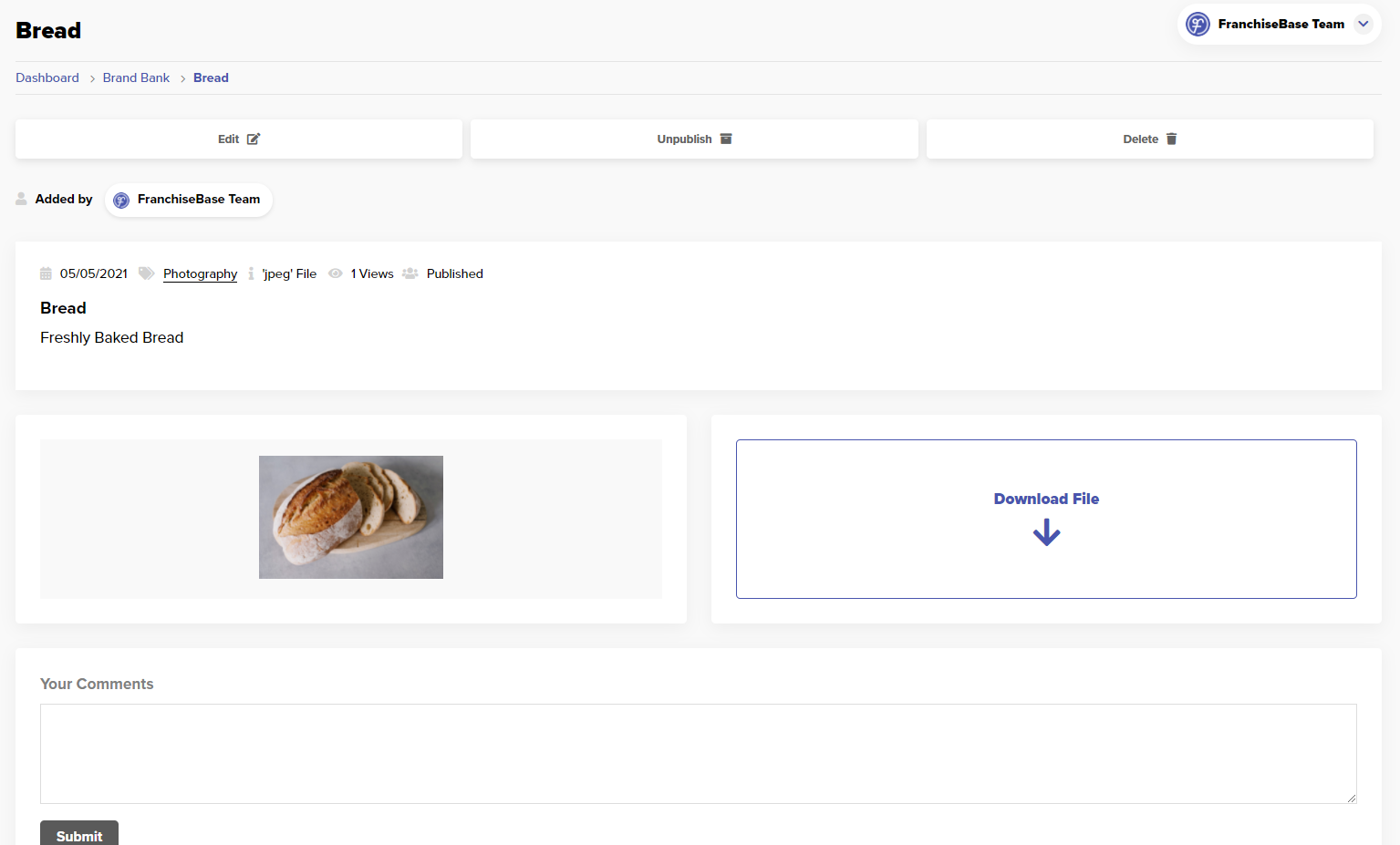Click the Unpublish archive box icon
This screenshot has width=1400, height=845.
click(726, 139)
